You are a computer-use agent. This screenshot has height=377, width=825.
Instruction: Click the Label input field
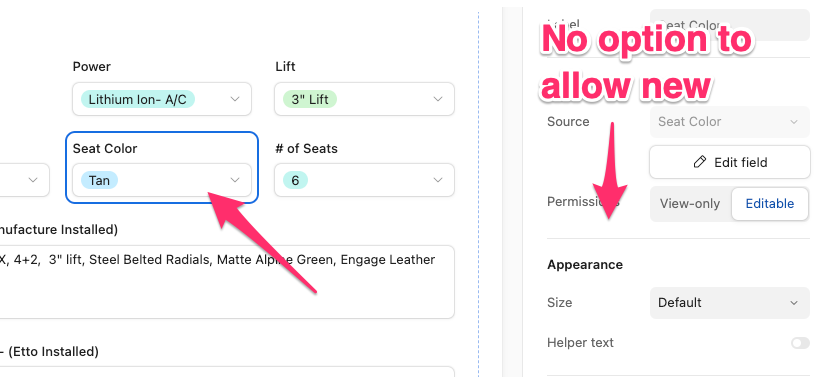[x=729, y=25]
